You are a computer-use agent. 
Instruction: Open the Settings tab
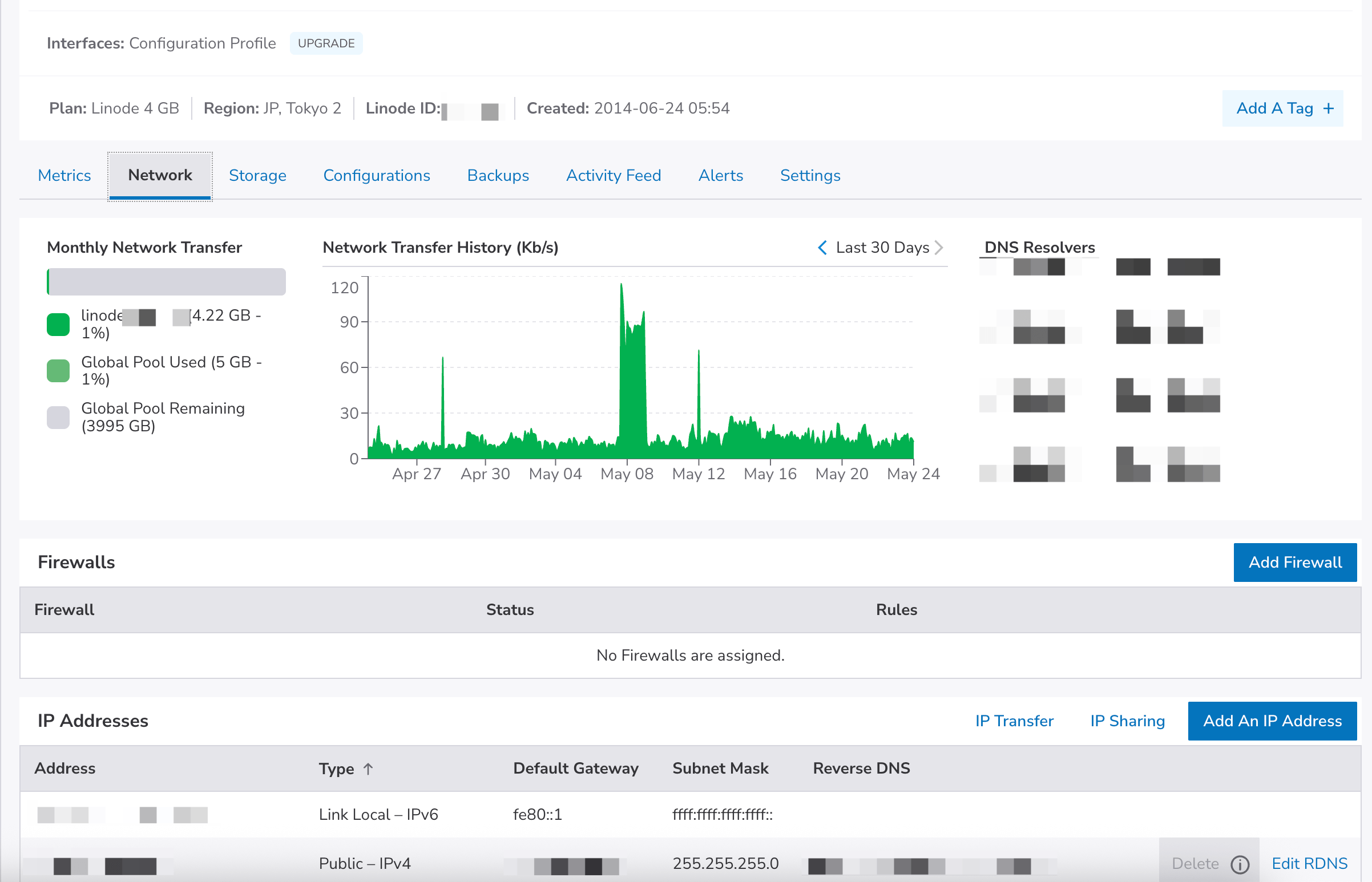click(810, 175)
